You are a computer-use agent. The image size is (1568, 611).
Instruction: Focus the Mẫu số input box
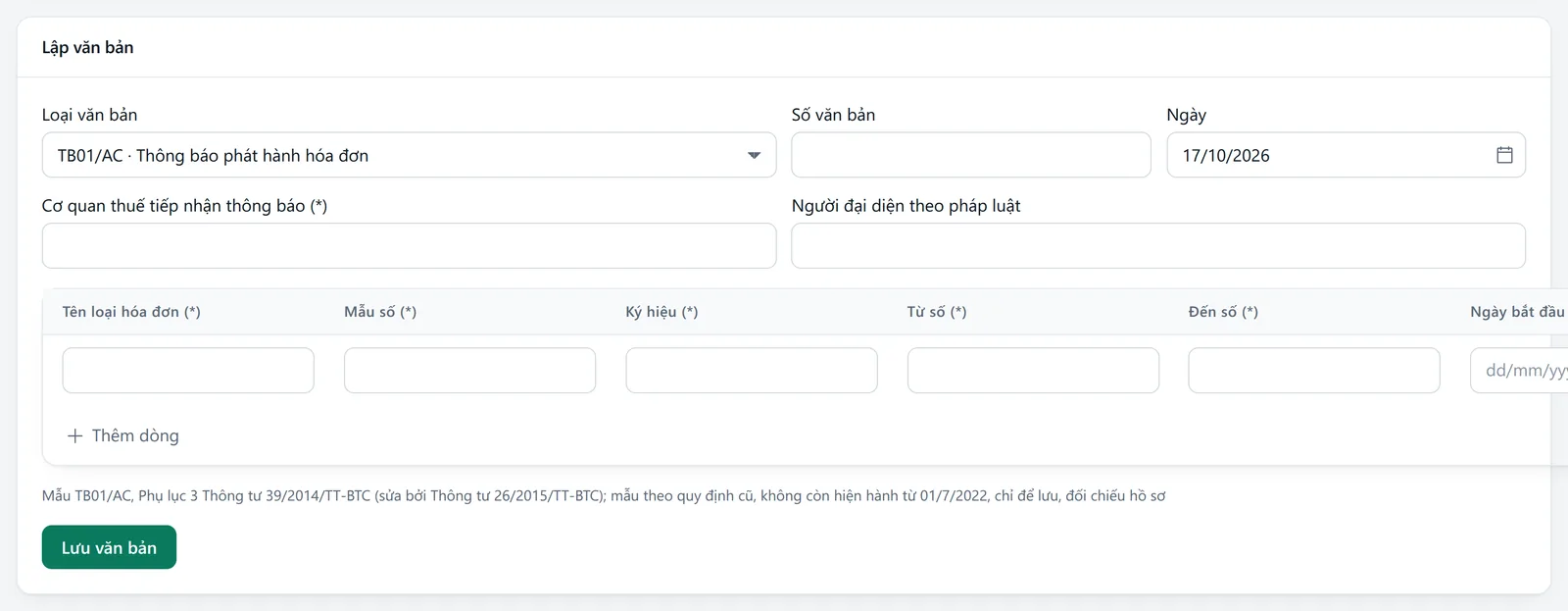point(469,371)
